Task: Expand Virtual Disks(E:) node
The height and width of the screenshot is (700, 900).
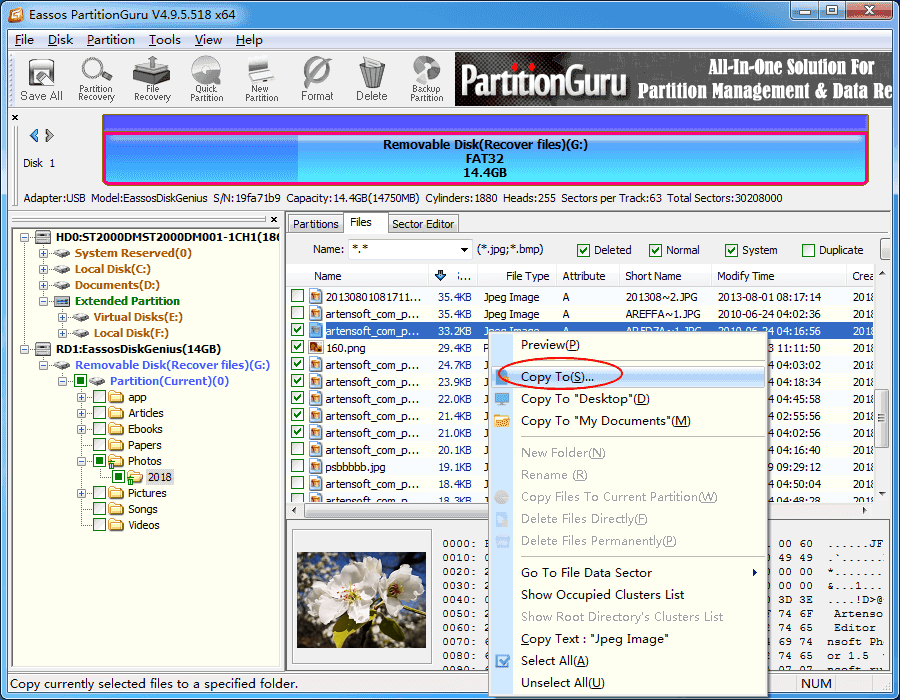Action: [62, 317]
